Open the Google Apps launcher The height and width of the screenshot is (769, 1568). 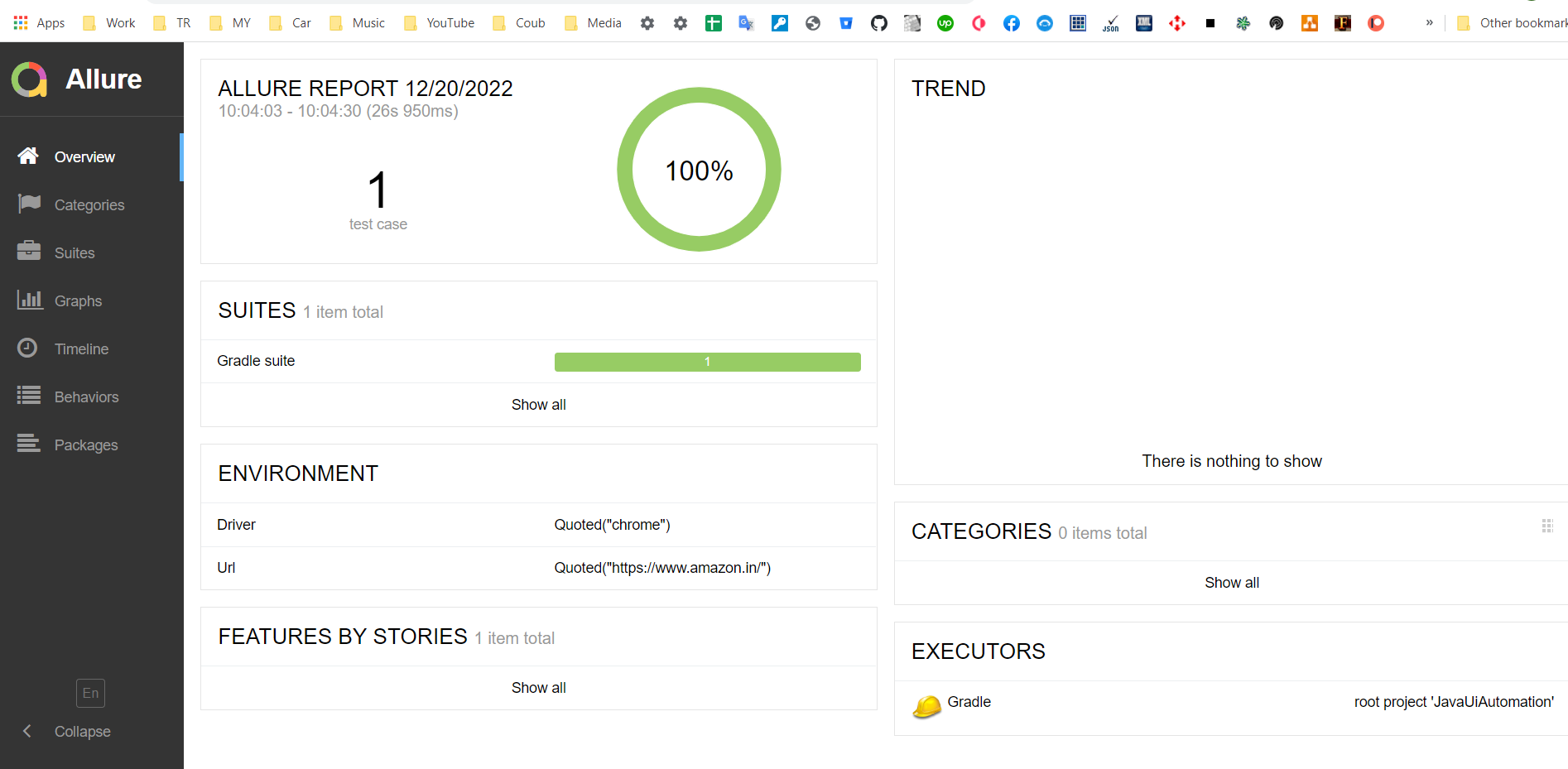click(x=21, y=22)
